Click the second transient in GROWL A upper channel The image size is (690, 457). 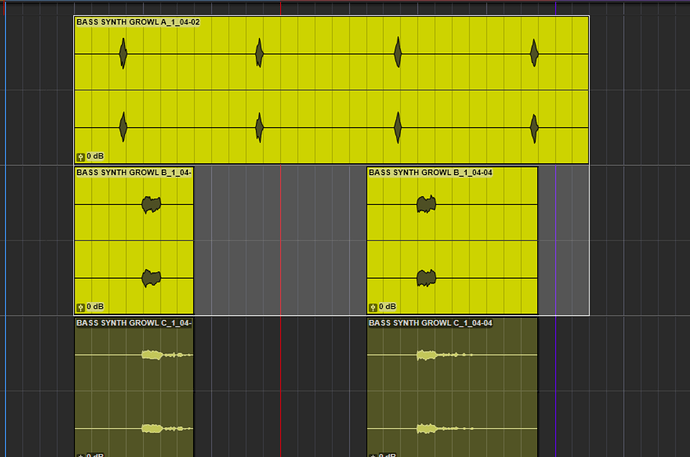click(260, 53)
